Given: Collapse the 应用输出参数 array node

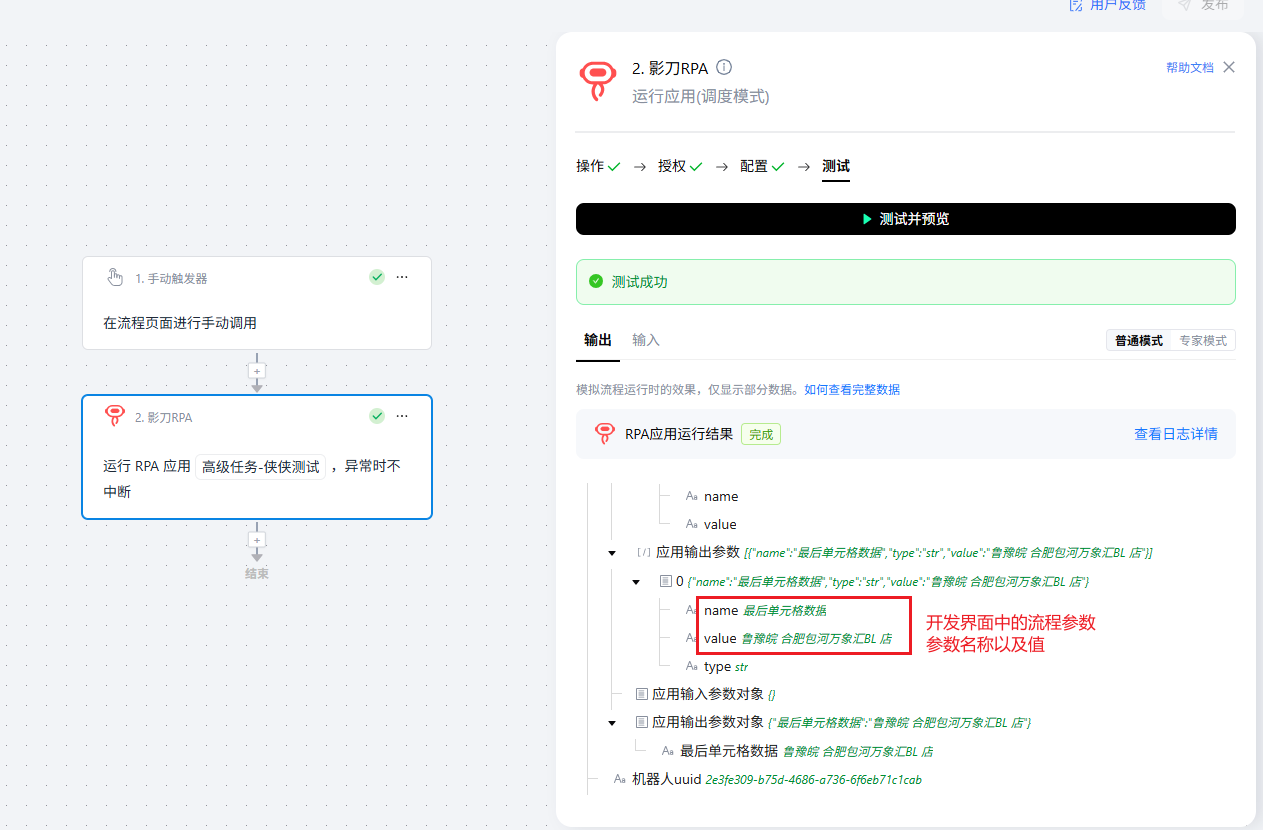Looking at the screenshot, I should tap(612, 553).
